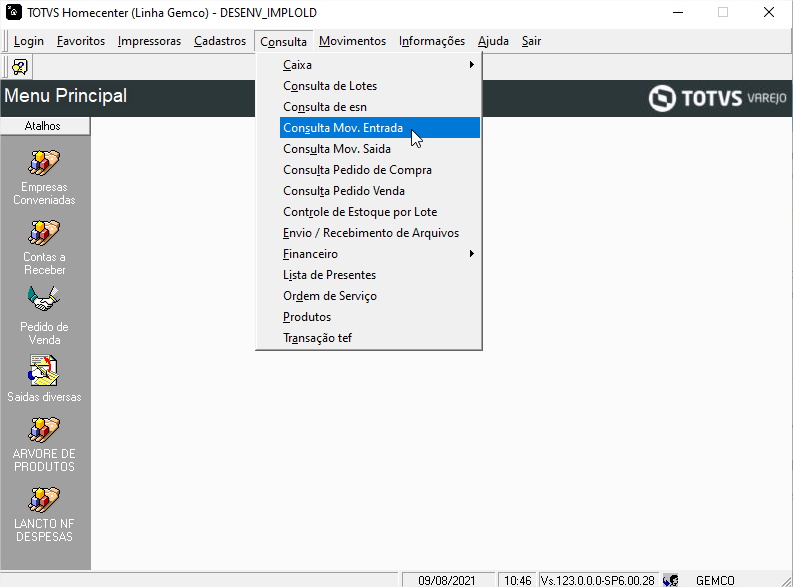The width and height of the screenshot is (793, 587).
Task: Choose Consulta Mov. Saida
Action: 380,149
